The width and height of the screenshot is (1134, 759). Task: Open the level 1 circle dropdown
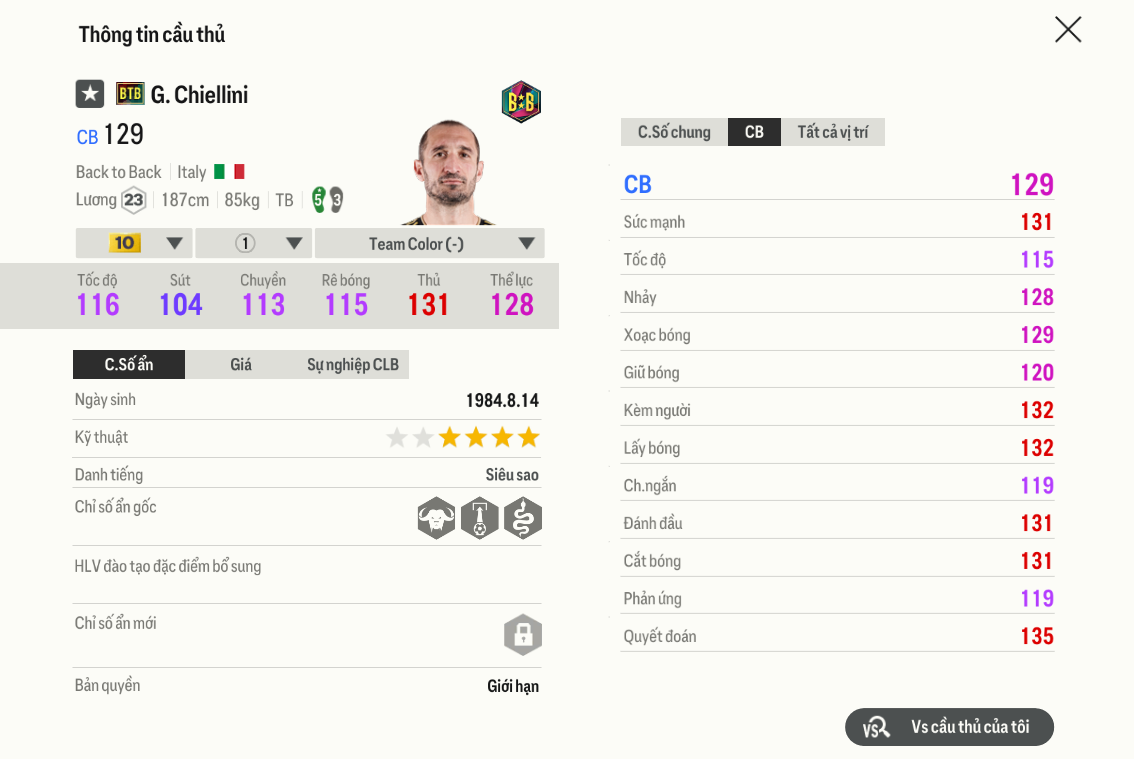(254, 243)
